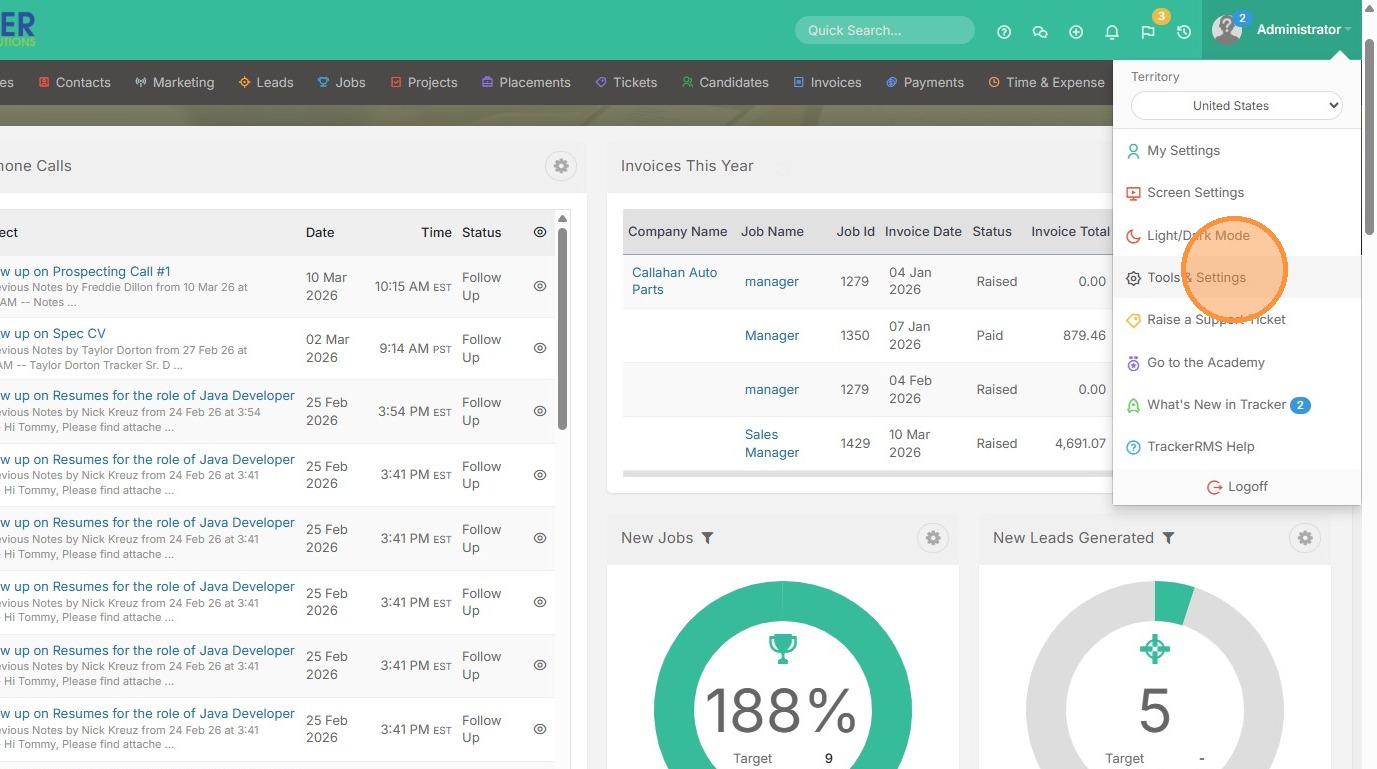1377x769 pixels.
Task: Toggle eye icon for Spec CV row
Action: 540,348
